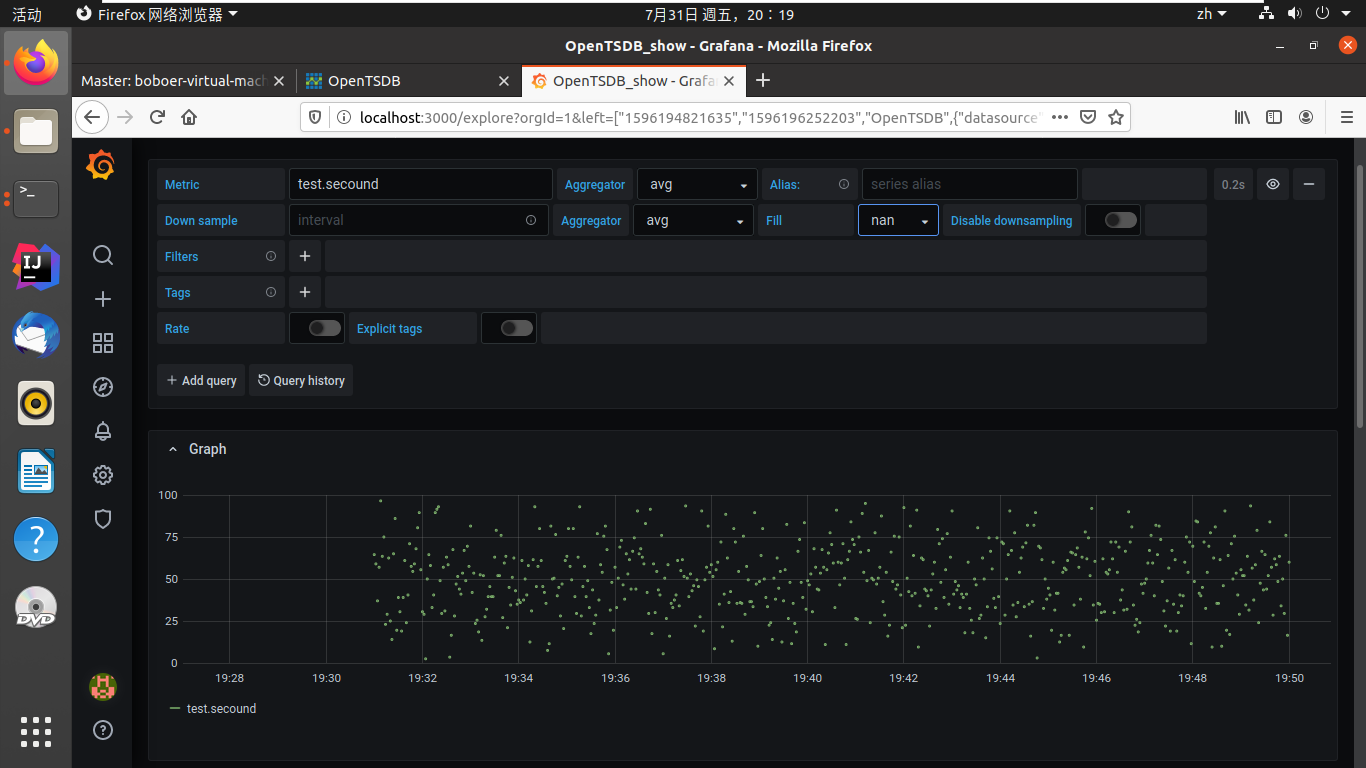Add a filter with the plus button

coord(305,256)
